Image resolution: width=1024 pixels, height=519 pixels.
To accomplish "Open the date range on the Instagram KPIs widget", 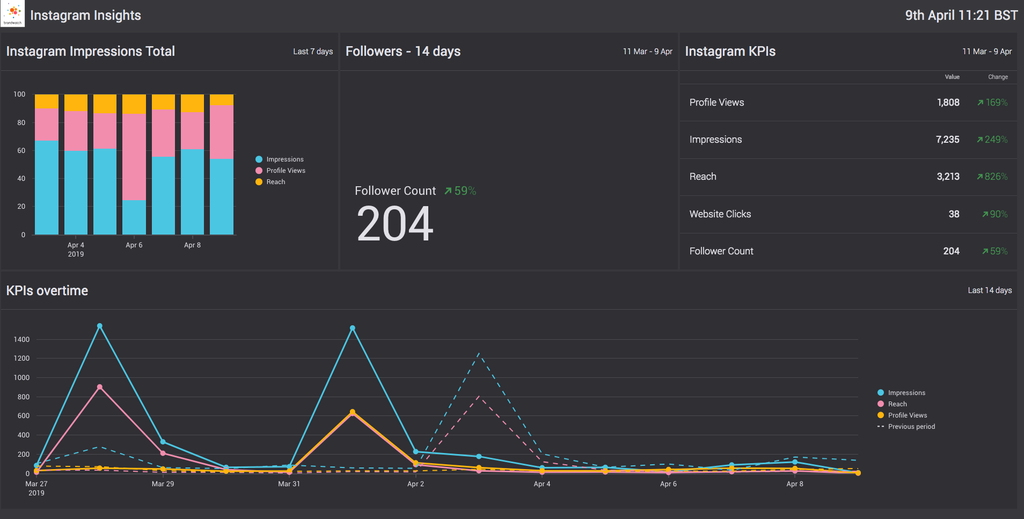I will (985, 52).
